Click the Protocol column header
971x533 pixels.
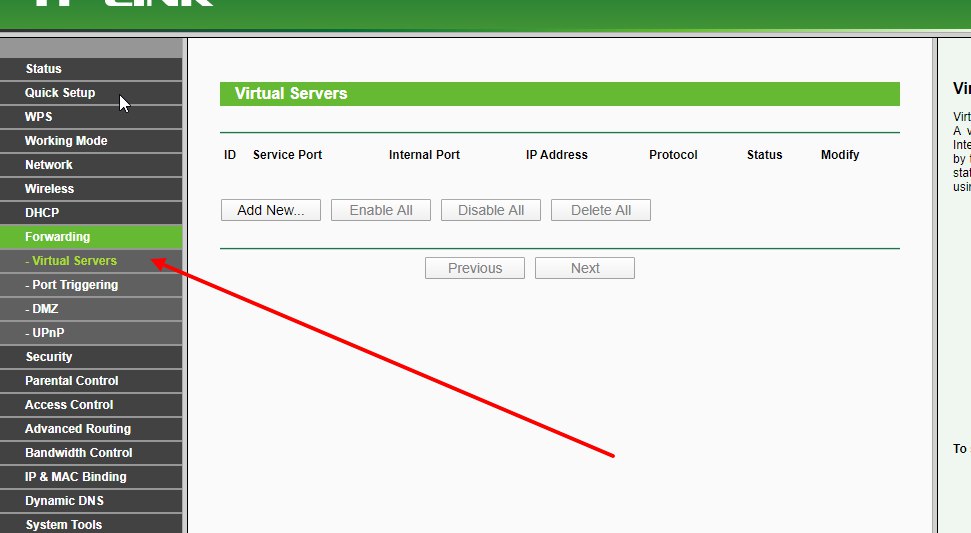click(x=673, y=155)
